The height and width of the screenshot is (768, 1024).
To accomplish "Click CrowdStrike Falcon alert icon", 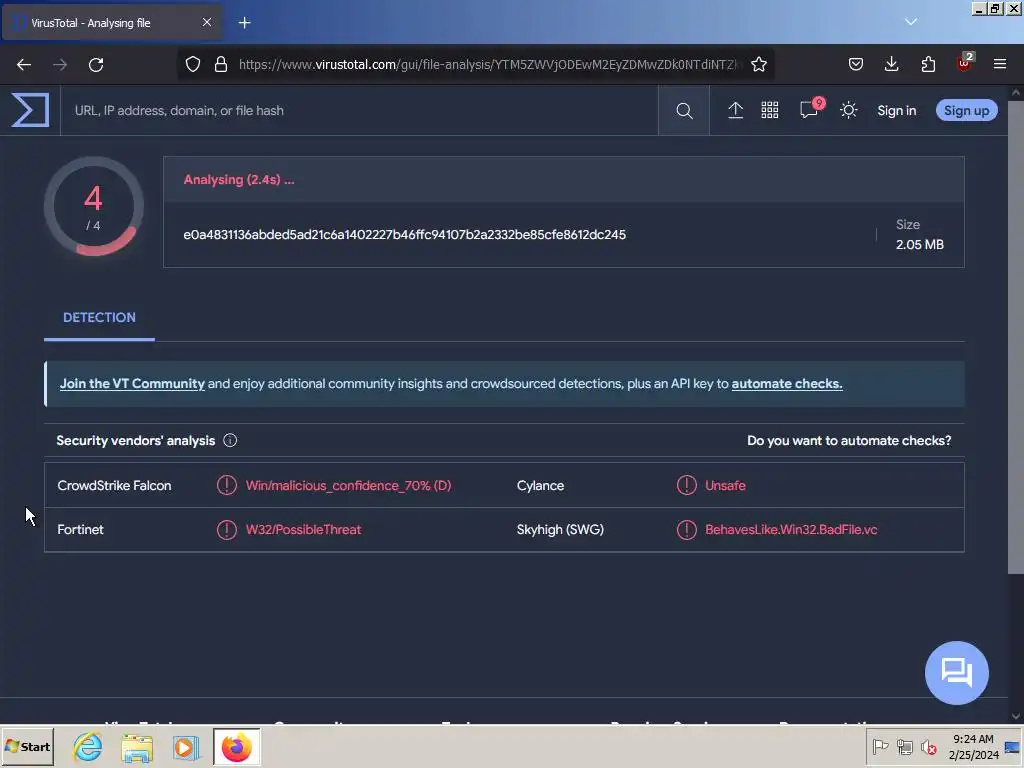I will coord(227,485).
